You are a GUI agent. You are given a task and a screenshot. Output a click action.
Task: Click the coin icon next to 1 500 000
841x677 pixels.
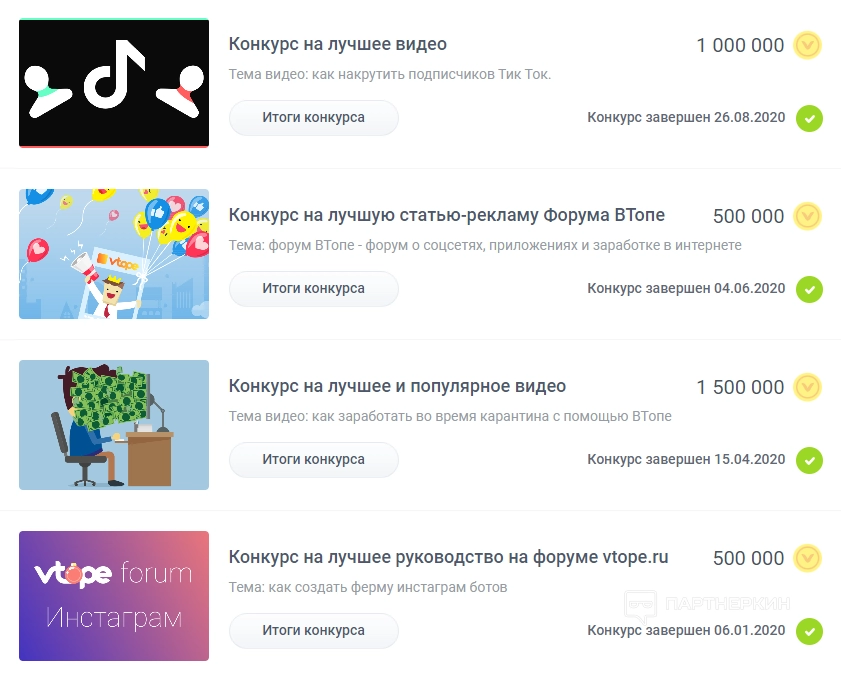tap(808, 387)
